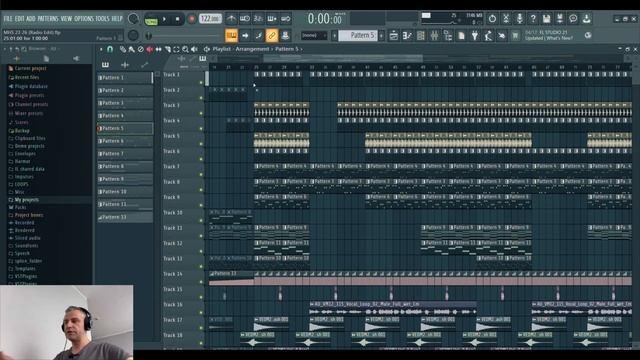Mute Track 16 using its green light
This screenshot has width=640, height=360.
pos(201,312)
